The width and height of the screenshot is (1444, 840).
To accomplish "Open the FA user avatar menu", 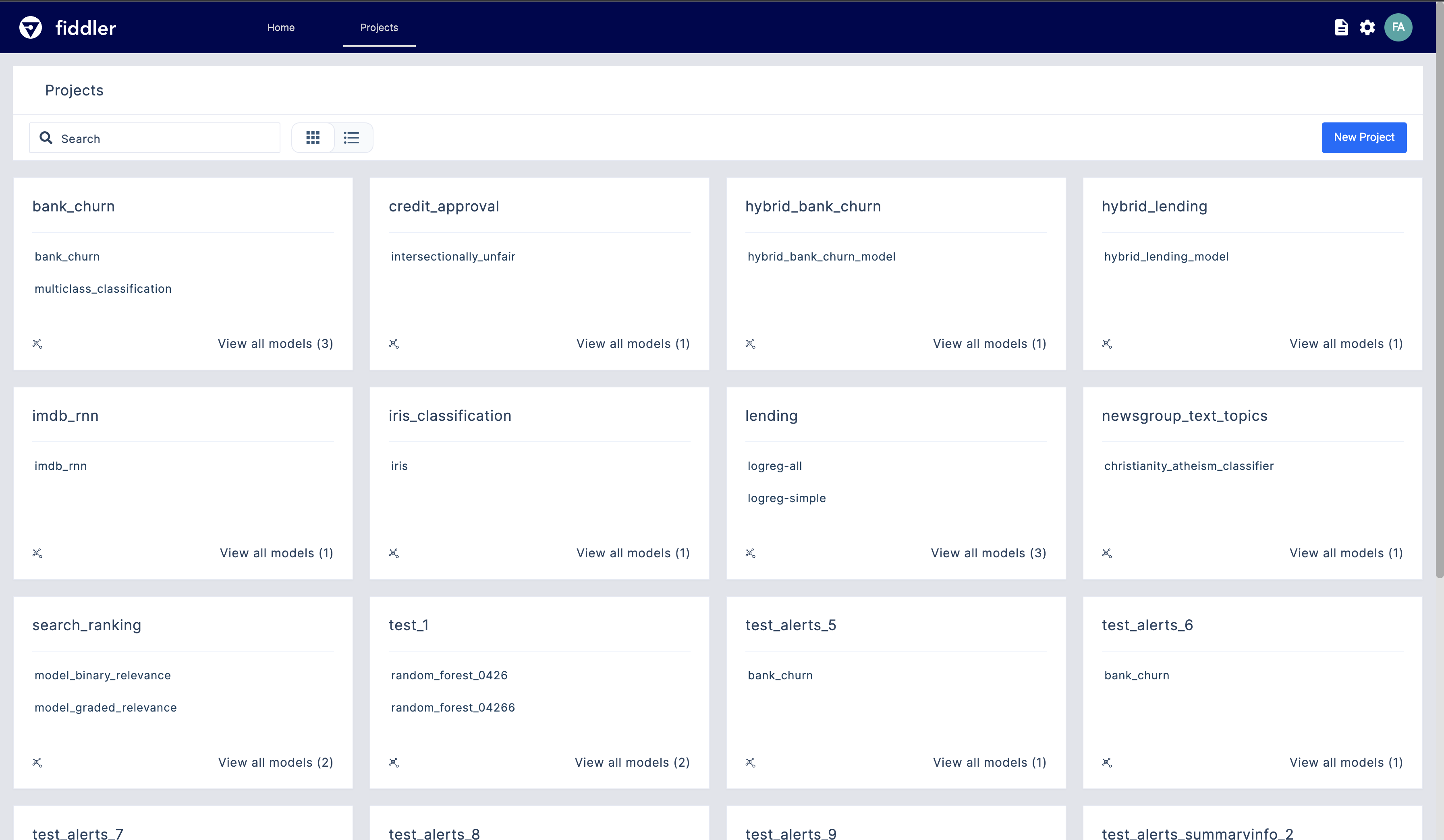I will pos(1398,27).
